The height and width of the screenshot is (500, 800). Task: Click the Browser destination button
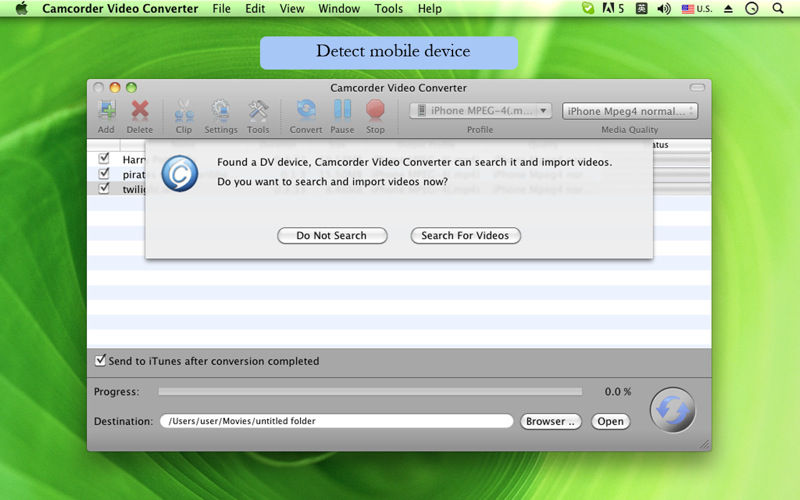click(x=551, y=421)
